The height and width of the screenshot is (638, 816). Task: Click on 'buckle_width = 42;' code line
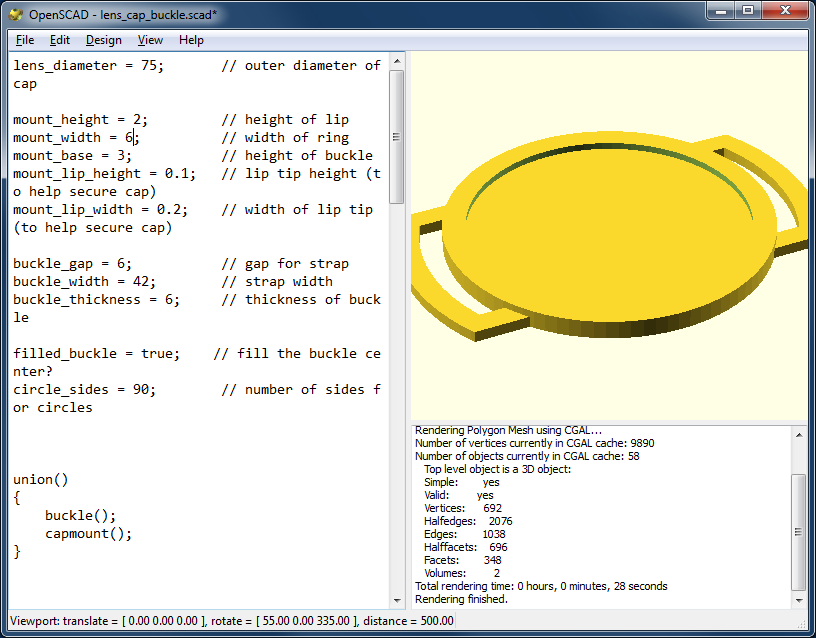(84, 282)
